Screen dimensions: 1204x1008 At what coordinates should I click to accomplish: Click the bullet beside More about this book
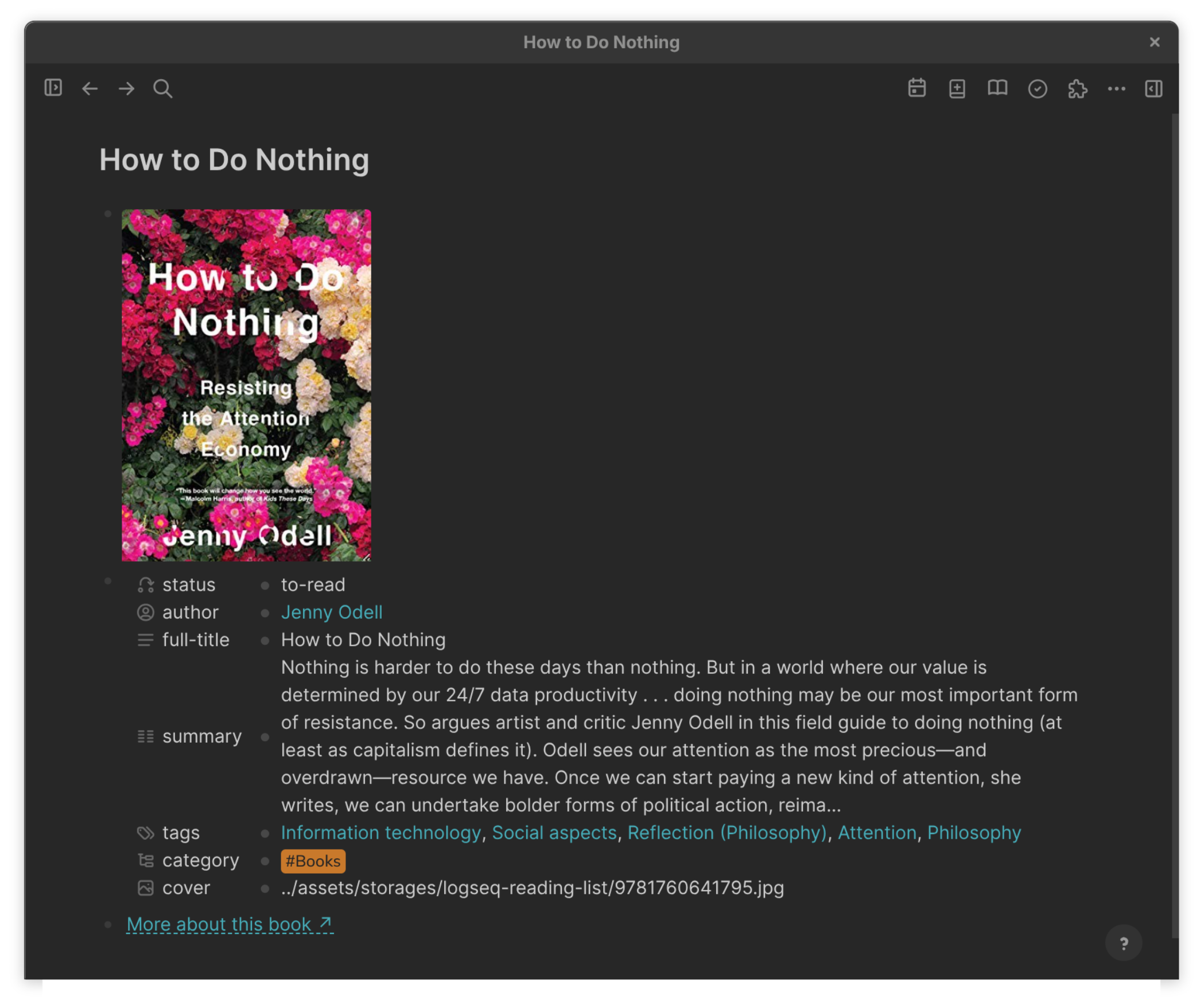coord(108,924)
